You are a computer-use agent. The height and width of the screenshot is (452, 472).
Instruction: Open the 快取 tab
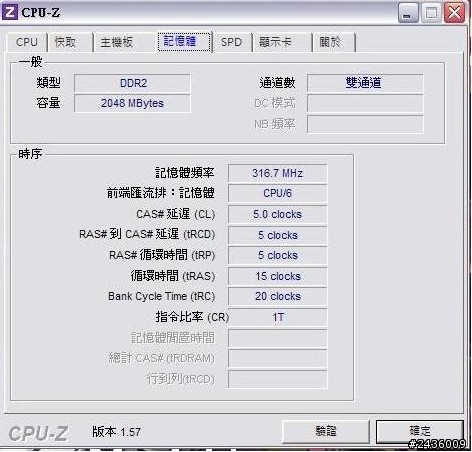pyautogui.click(x=70, y=42)
